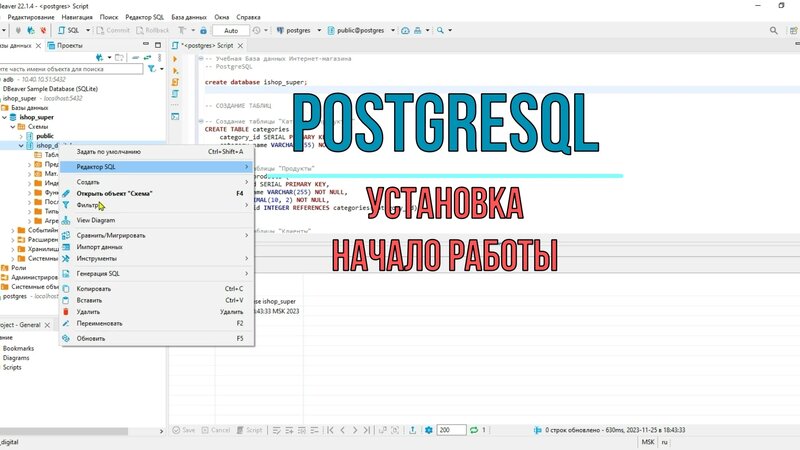Select the Роли folder in tree

pos(18,268)
